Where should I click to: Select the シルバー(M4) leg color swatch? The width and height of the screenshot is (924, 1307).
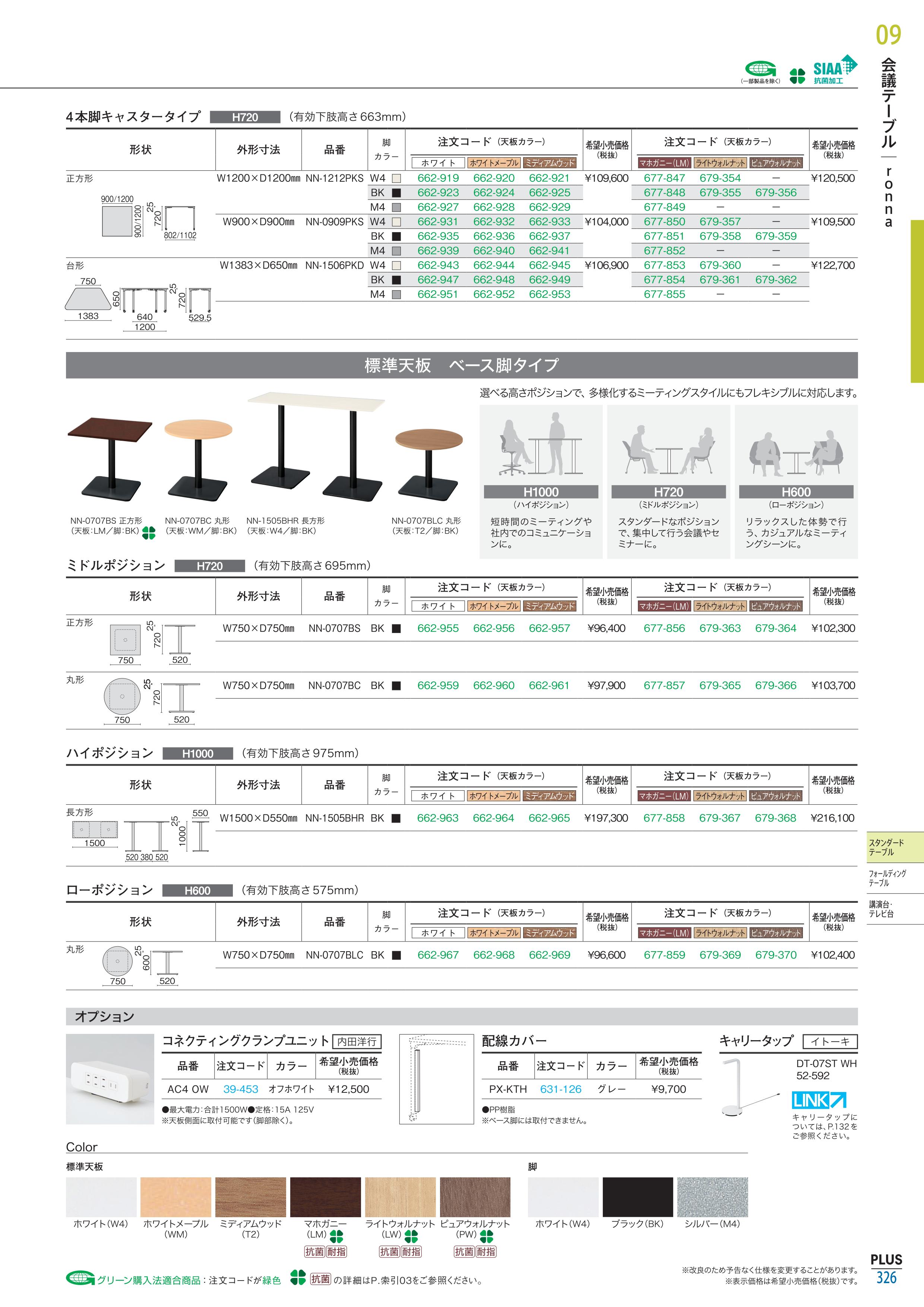point(712,1197)
